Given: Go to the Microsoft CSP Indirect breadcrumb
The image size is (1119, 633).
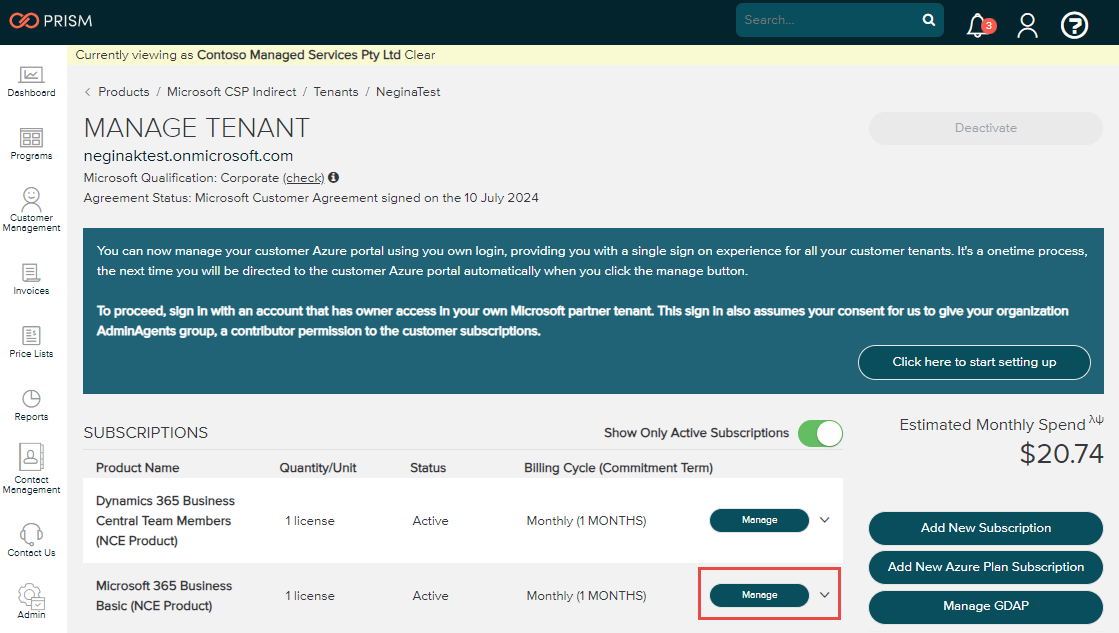Looking at the screenshot, I should pyautogui.click(x=231, y=92).
